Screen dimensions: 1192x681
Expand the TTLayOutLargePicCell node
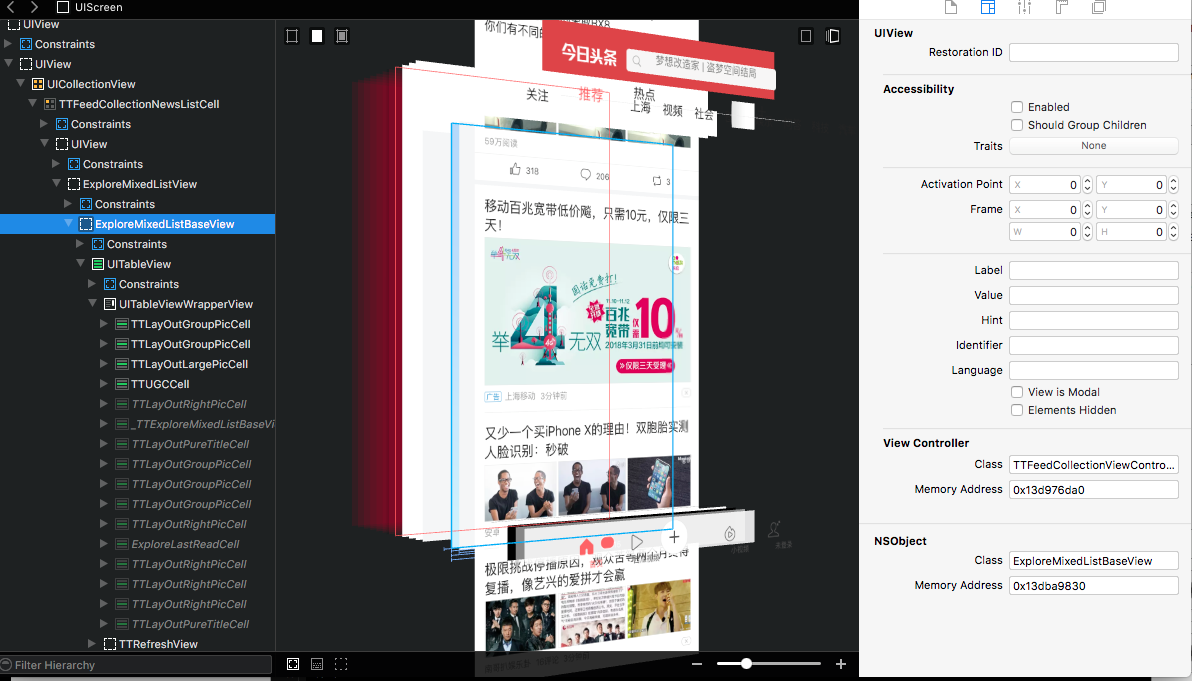[105, 364]
